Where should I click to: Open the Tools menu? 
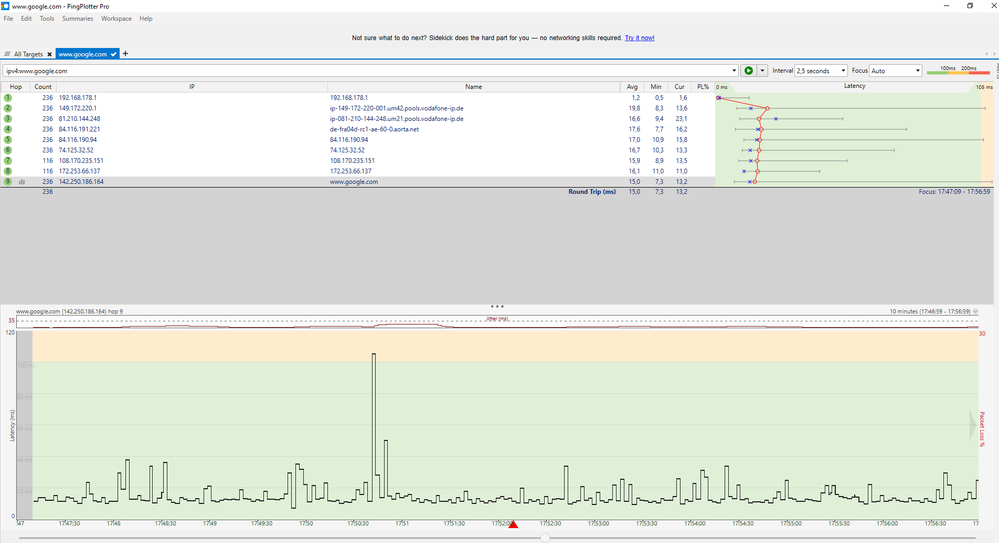pyautogui.click(x=47, y=19)
